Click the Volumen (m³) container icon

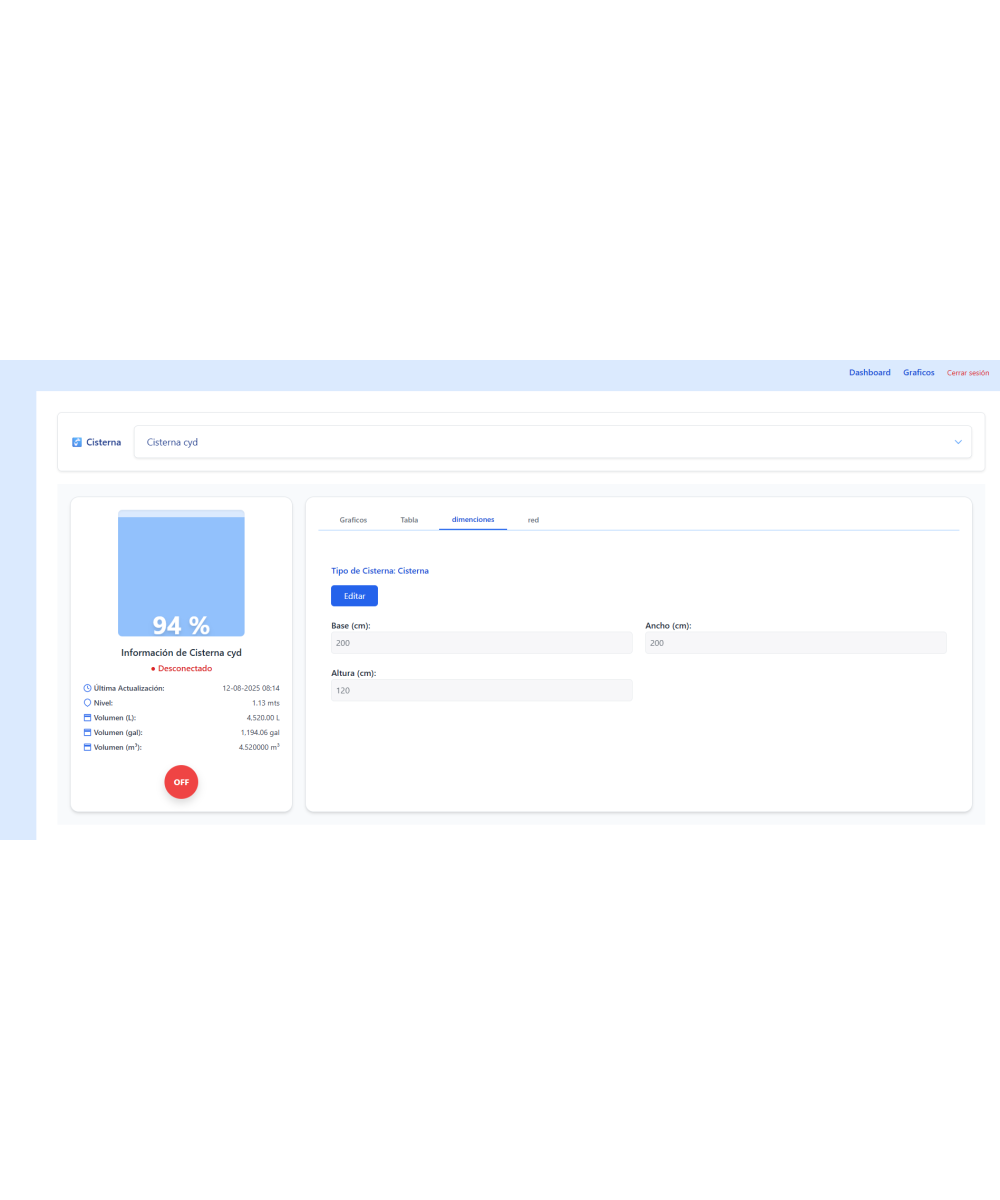[x=87, y=747]
